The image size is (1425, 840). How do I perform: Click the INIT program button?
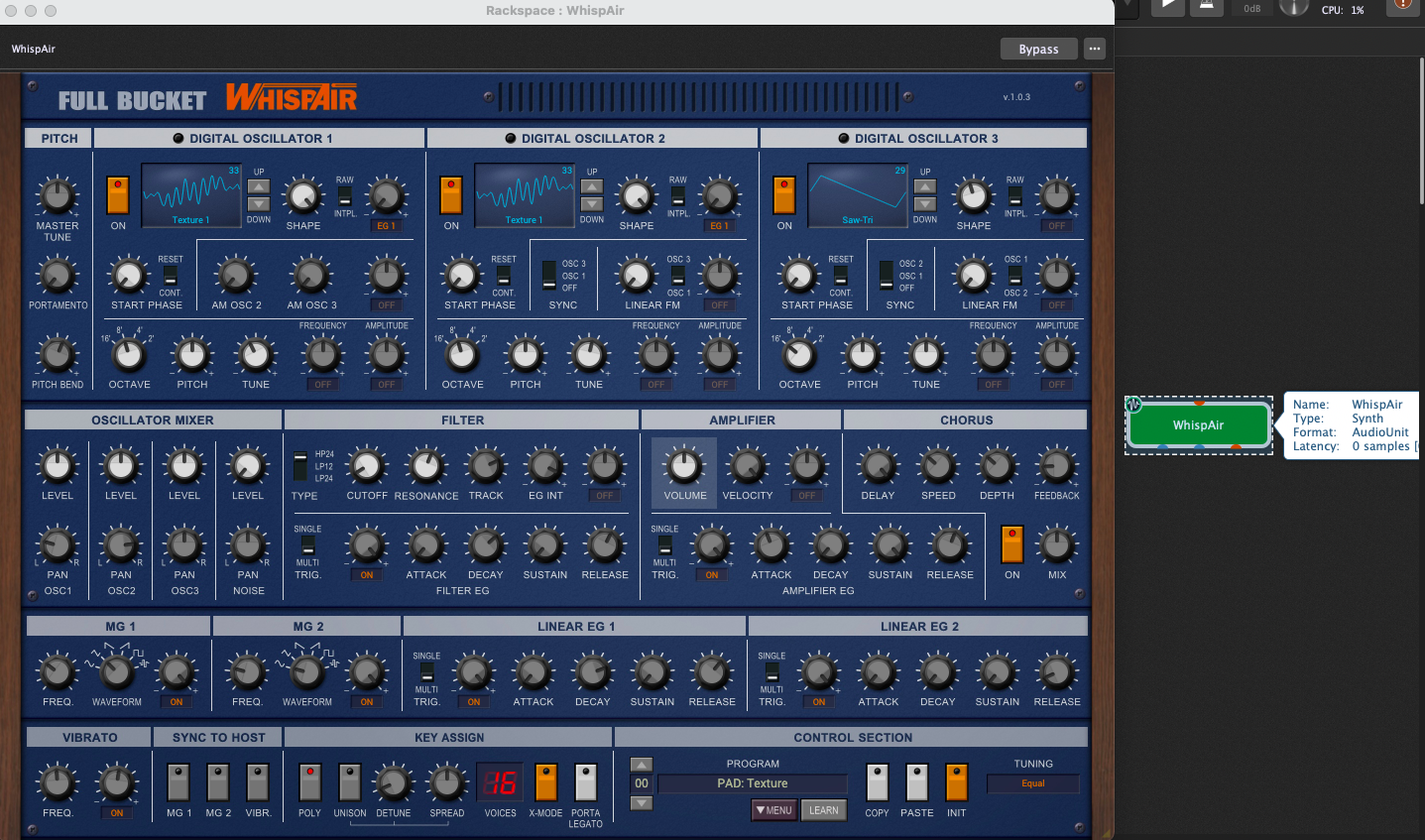pyautogui.click(x=957, y=782)
